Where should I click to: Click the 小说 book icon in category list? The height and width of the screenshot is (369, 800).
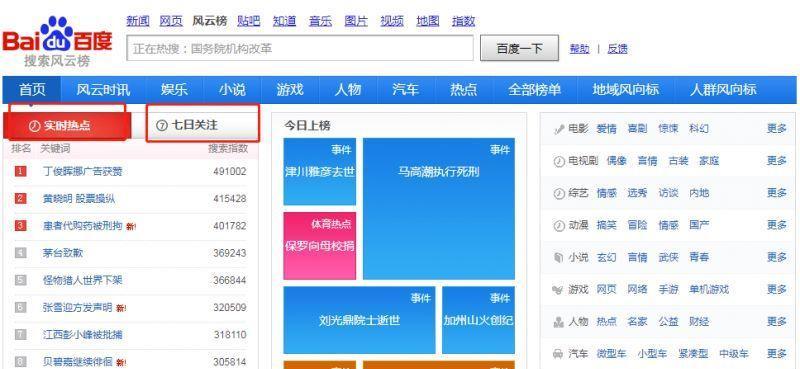point(559,257)
